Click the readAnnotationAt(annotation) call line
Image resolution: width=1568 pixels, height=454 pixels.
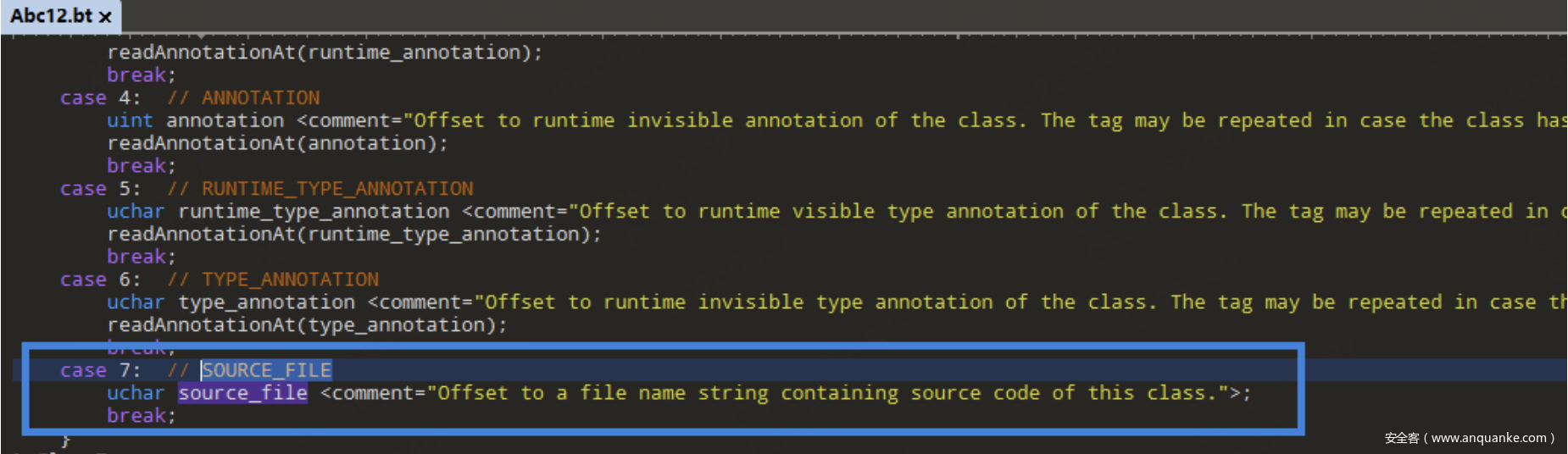pyautogui.click(x=276, y=143)
